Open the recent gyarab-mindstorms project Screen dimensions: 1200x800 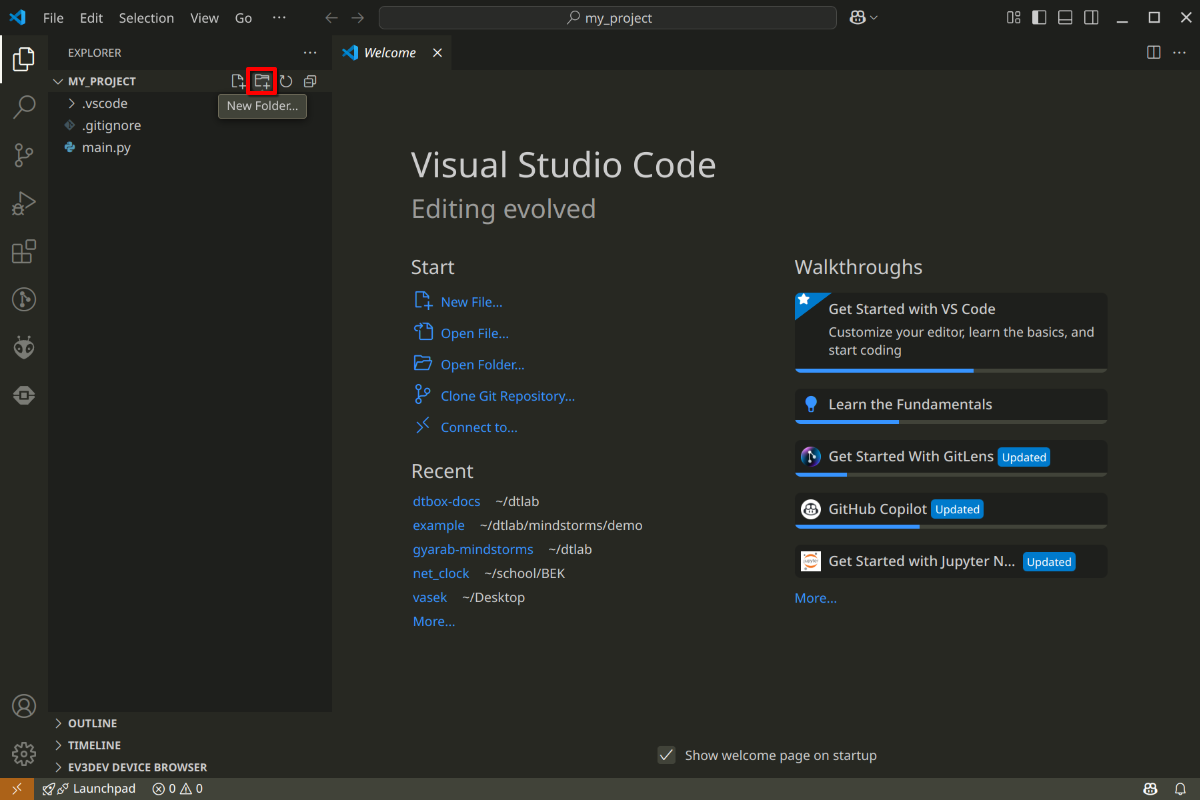point(472,549)
